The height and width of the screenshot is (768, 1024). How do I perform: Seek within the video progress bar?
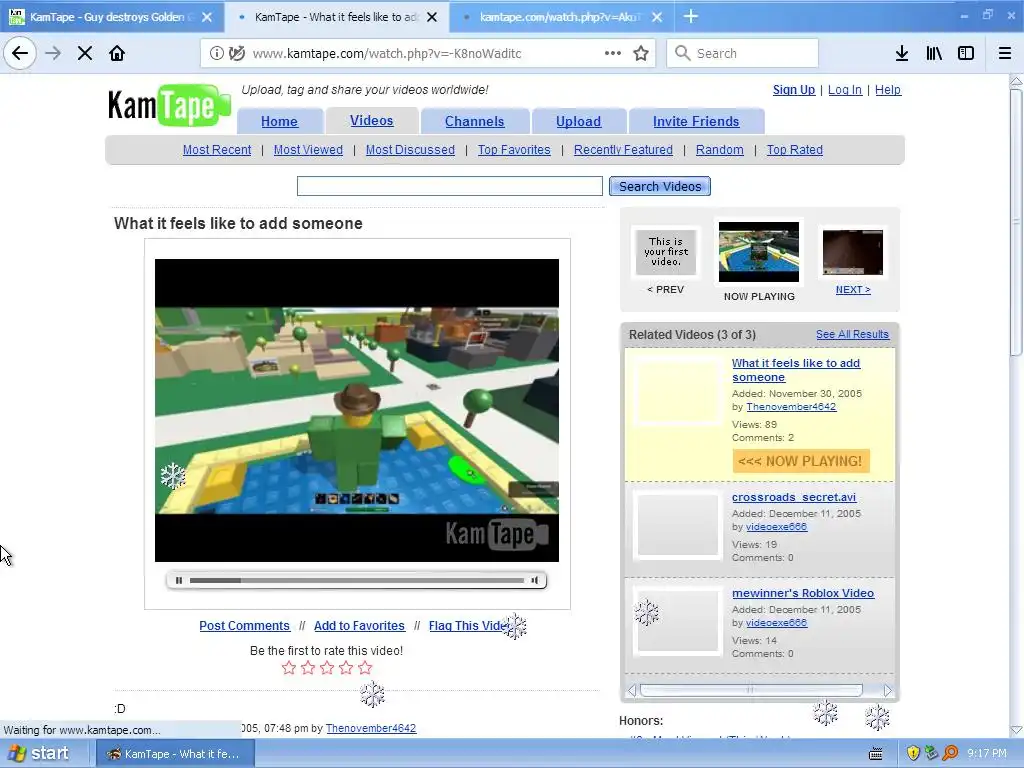coord(357,580)
